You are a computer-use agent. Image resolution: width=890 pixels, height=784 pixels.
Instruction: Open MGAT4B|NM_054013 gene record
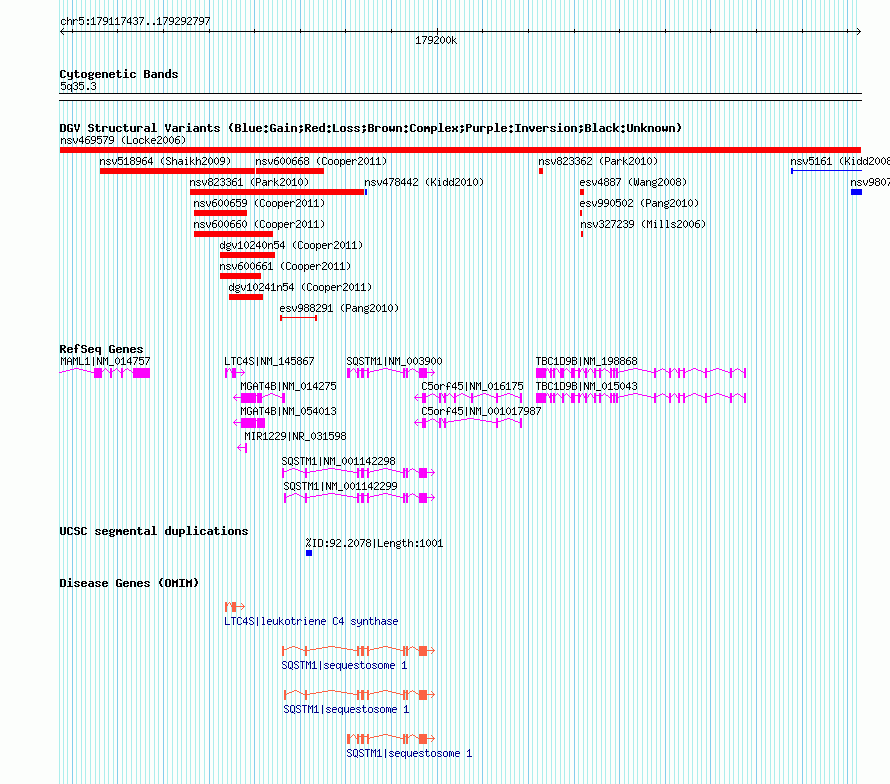(288, 411)
